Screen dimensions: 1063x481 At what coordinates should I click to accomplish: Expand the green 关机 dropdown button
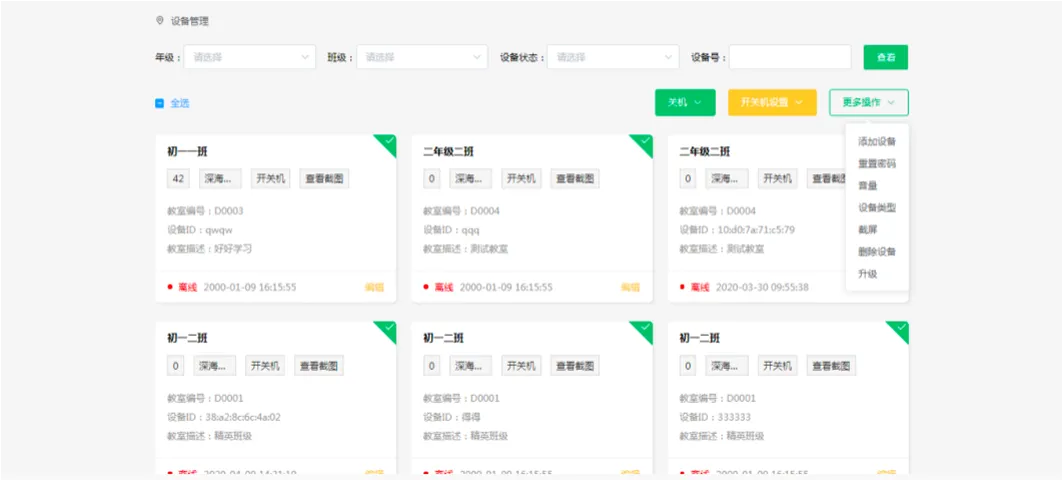pos(685,102)
